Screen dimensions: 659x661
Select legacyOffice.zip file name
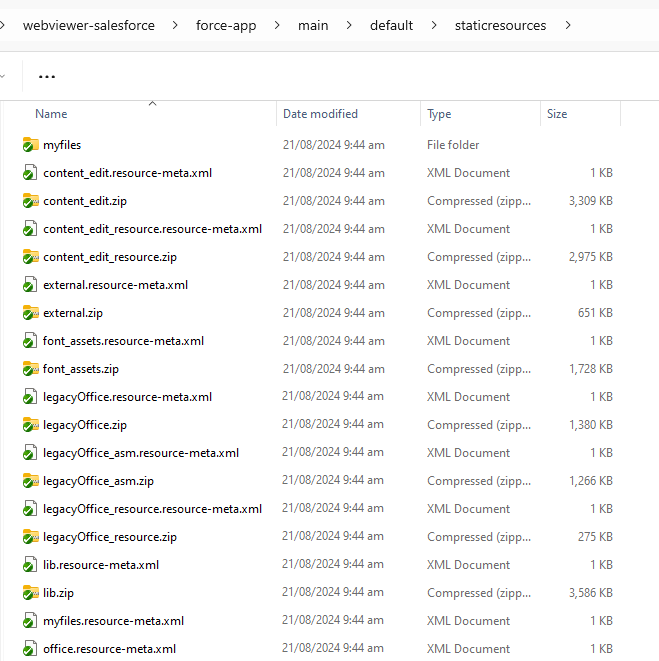tap(85, 425)
